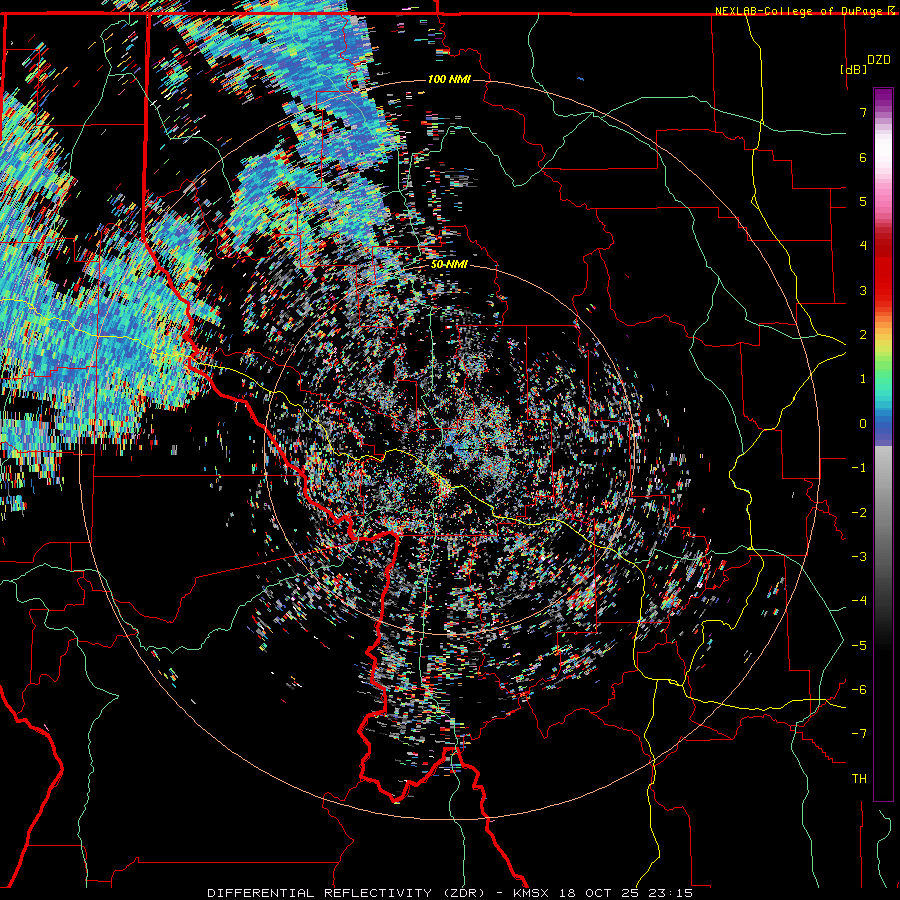The height and width of the screenshot is (900, 900).
Task: Click the NEXLAB-College of DuPage title text
Action: click(800, 11)
